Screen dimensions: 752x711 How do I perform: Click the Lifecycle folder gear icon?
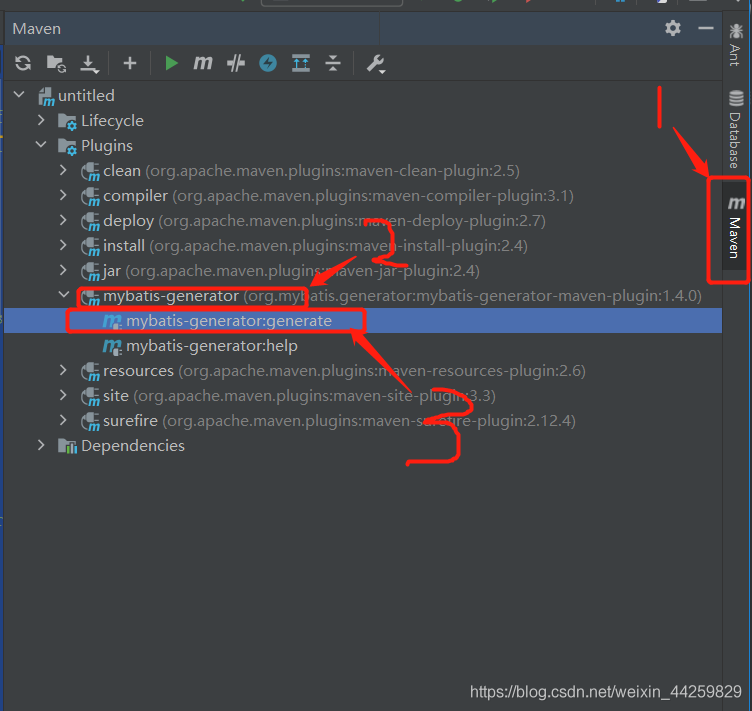coord(67,121)
